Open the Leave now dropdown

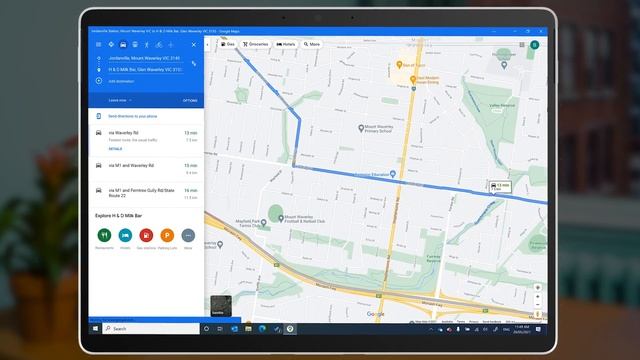point(120,100)
